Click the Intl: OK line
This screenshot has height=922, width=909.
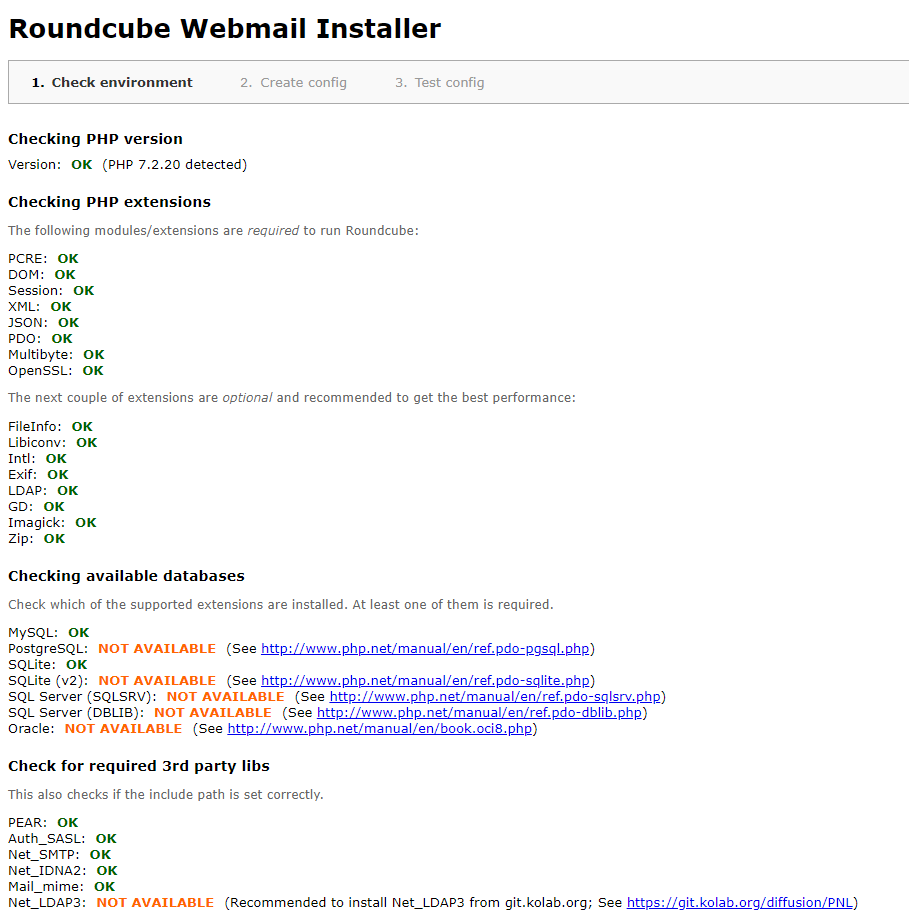click(x=37, y=459)
